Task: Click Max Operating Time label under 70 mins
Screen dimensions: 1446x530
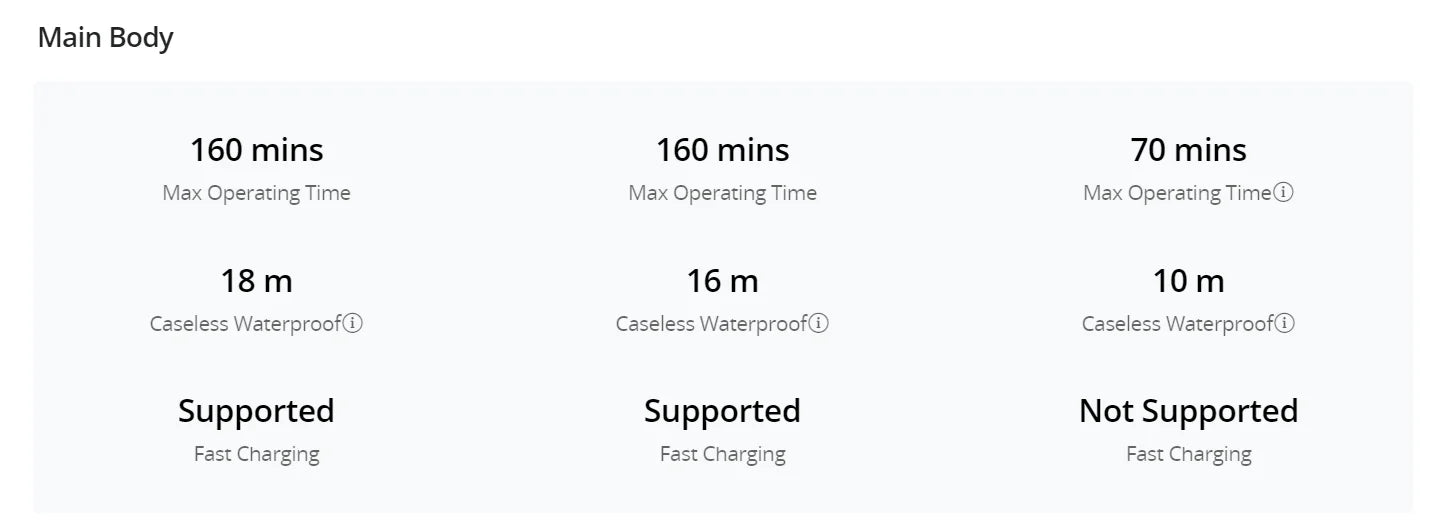Action: (1178, 193)
